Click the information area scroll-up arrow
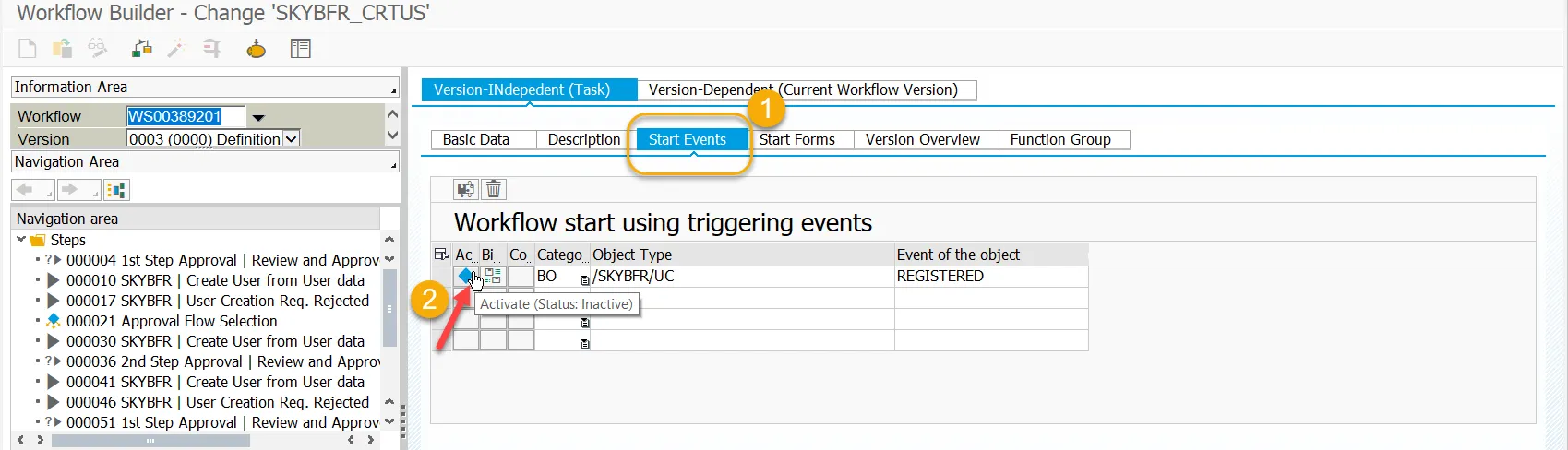1568x450 pixels. [x=392, y=114]
